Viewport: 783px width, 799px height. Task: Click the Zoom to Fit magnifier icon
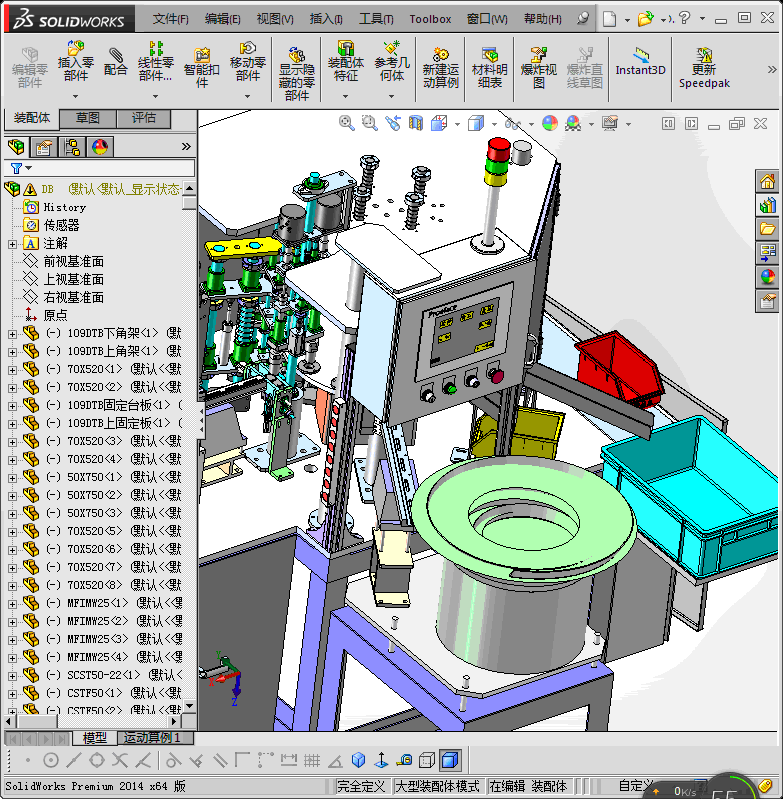click(346, 123)
